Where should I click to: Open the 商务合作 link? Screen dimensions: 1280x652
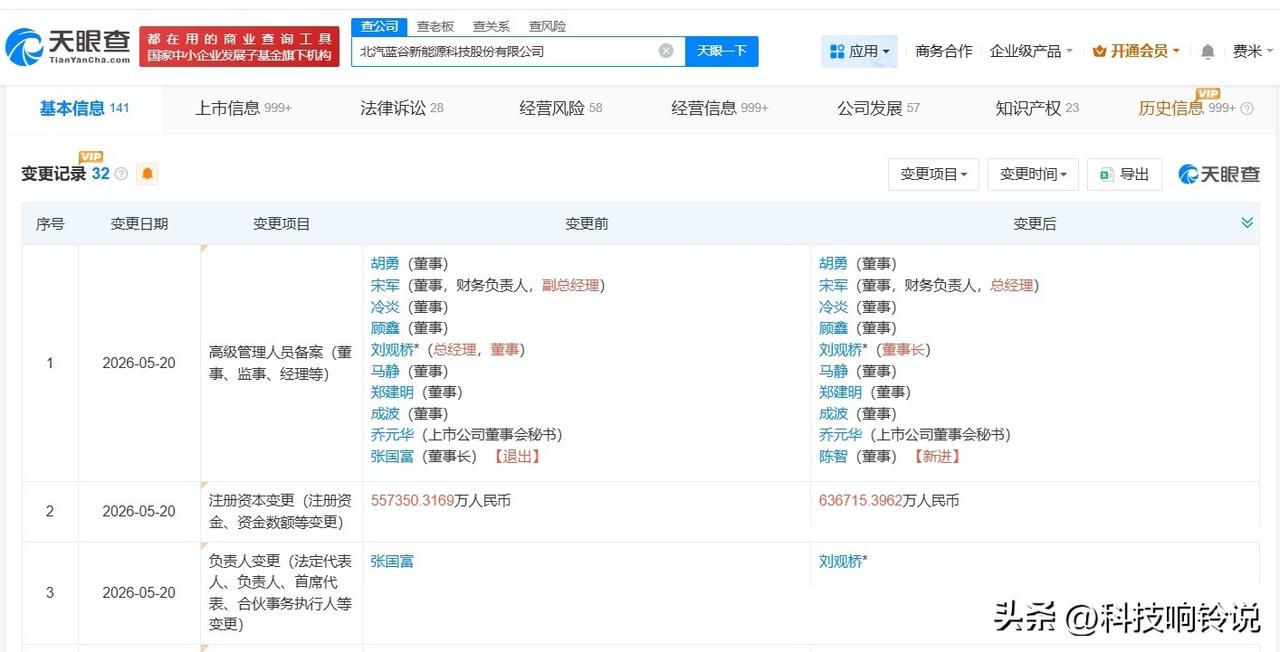(943, 51)
